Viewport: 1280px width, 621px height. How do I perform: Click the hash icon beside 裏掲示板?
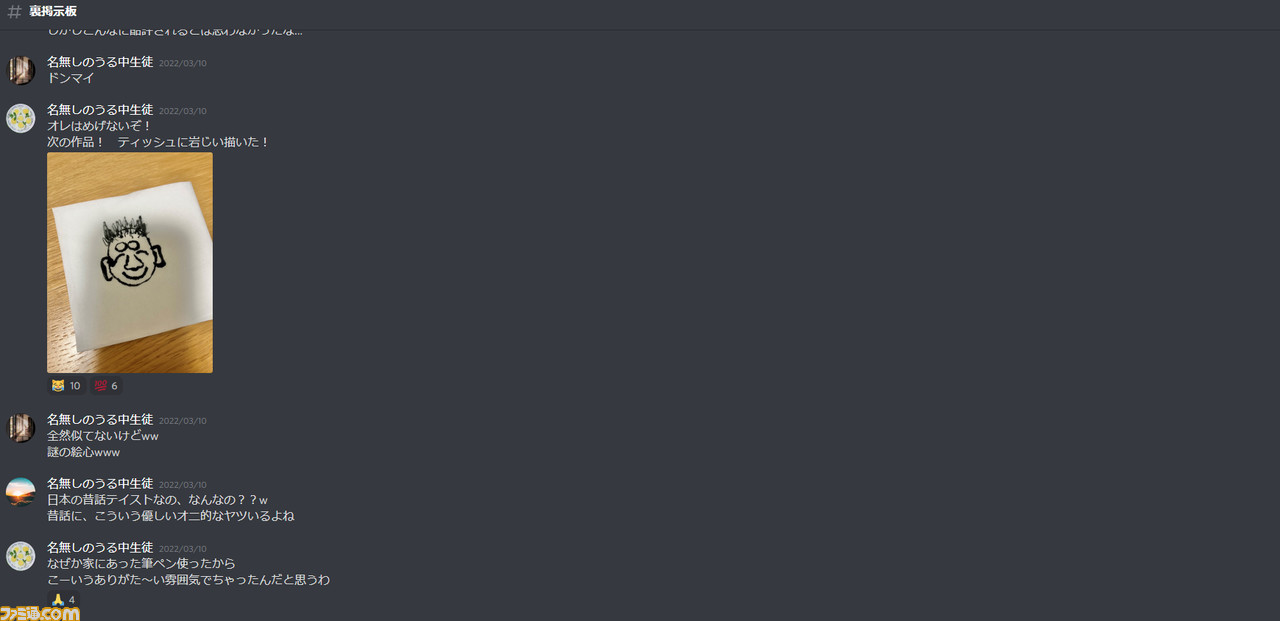[14, 12]
